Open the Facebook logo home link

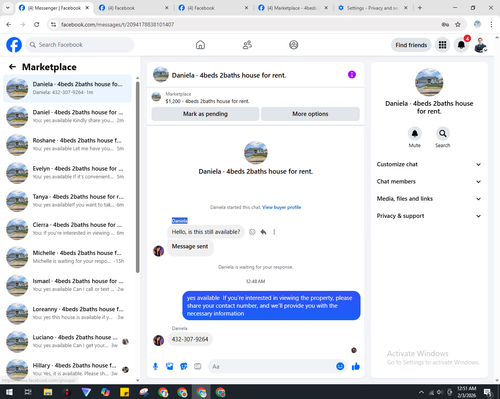point(14,45)
